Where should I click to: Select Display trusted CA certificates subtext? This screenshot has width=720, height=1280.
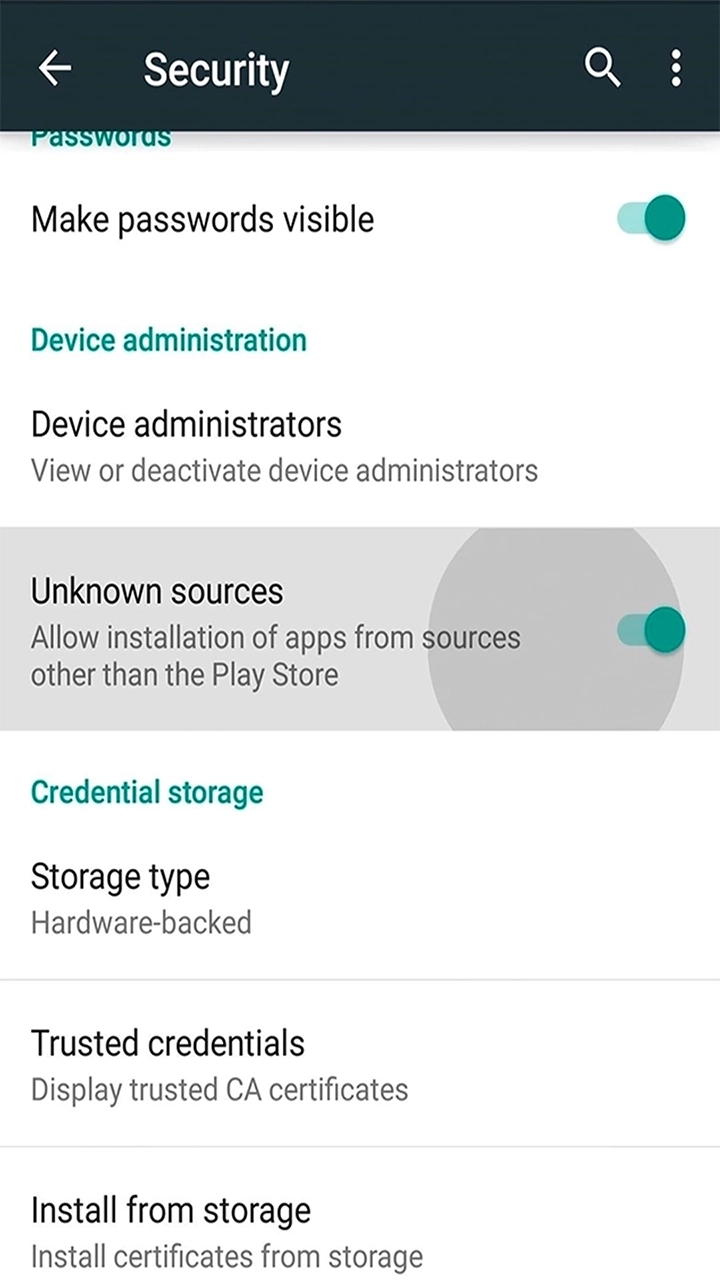[x=219, y=1089]
